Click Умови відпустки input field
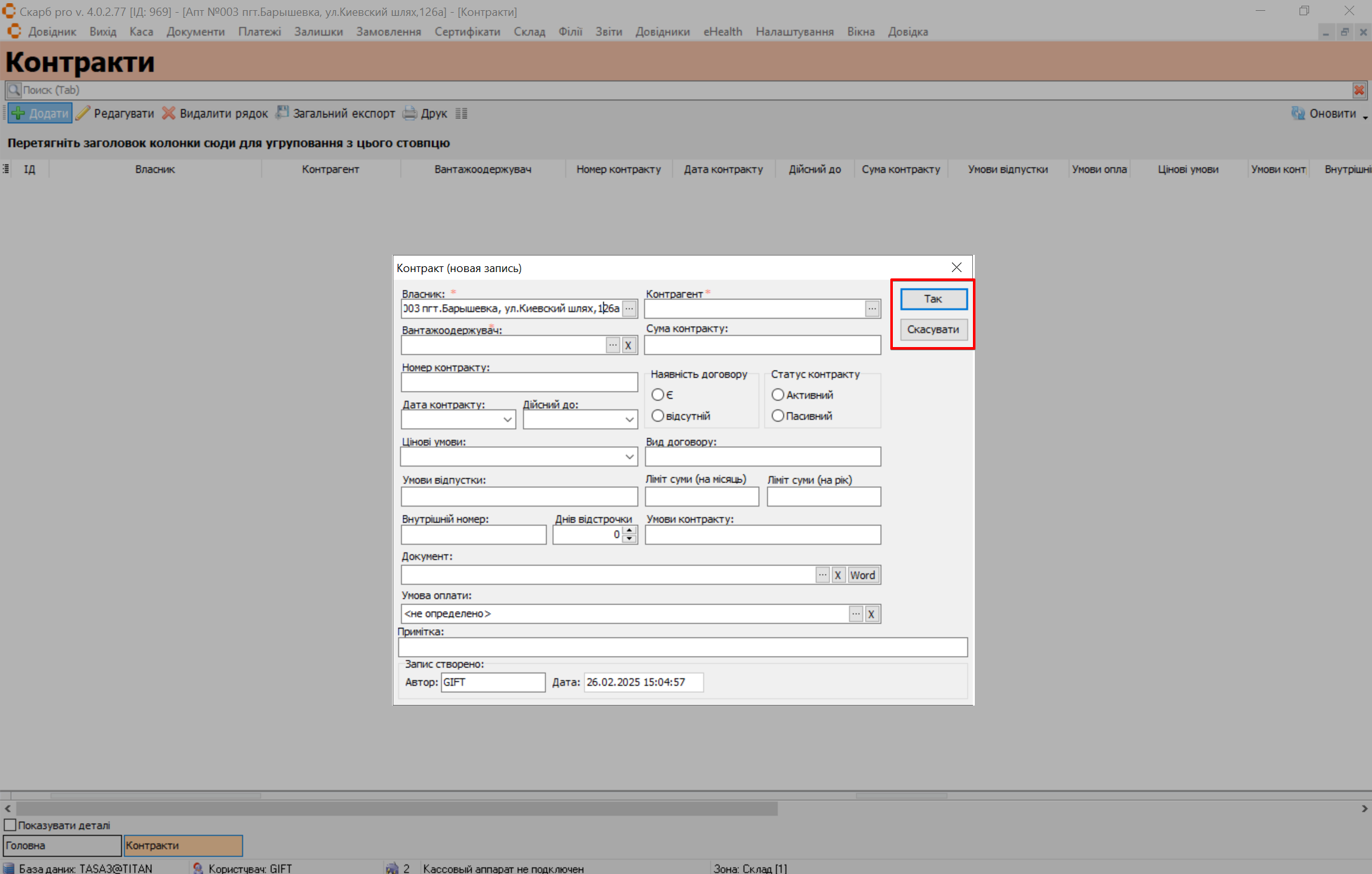This screenshot has height=874, width=1372. click(x=519, y=496)
